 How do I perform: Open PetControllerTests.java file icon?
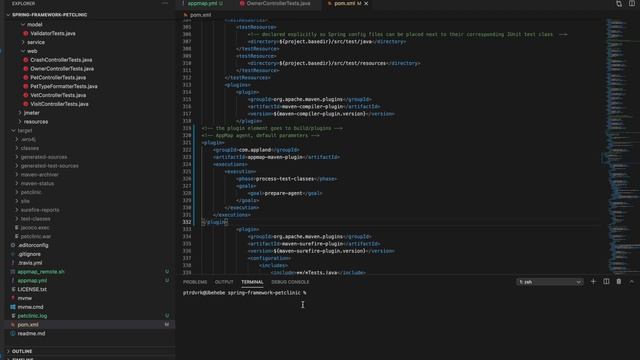26,78
